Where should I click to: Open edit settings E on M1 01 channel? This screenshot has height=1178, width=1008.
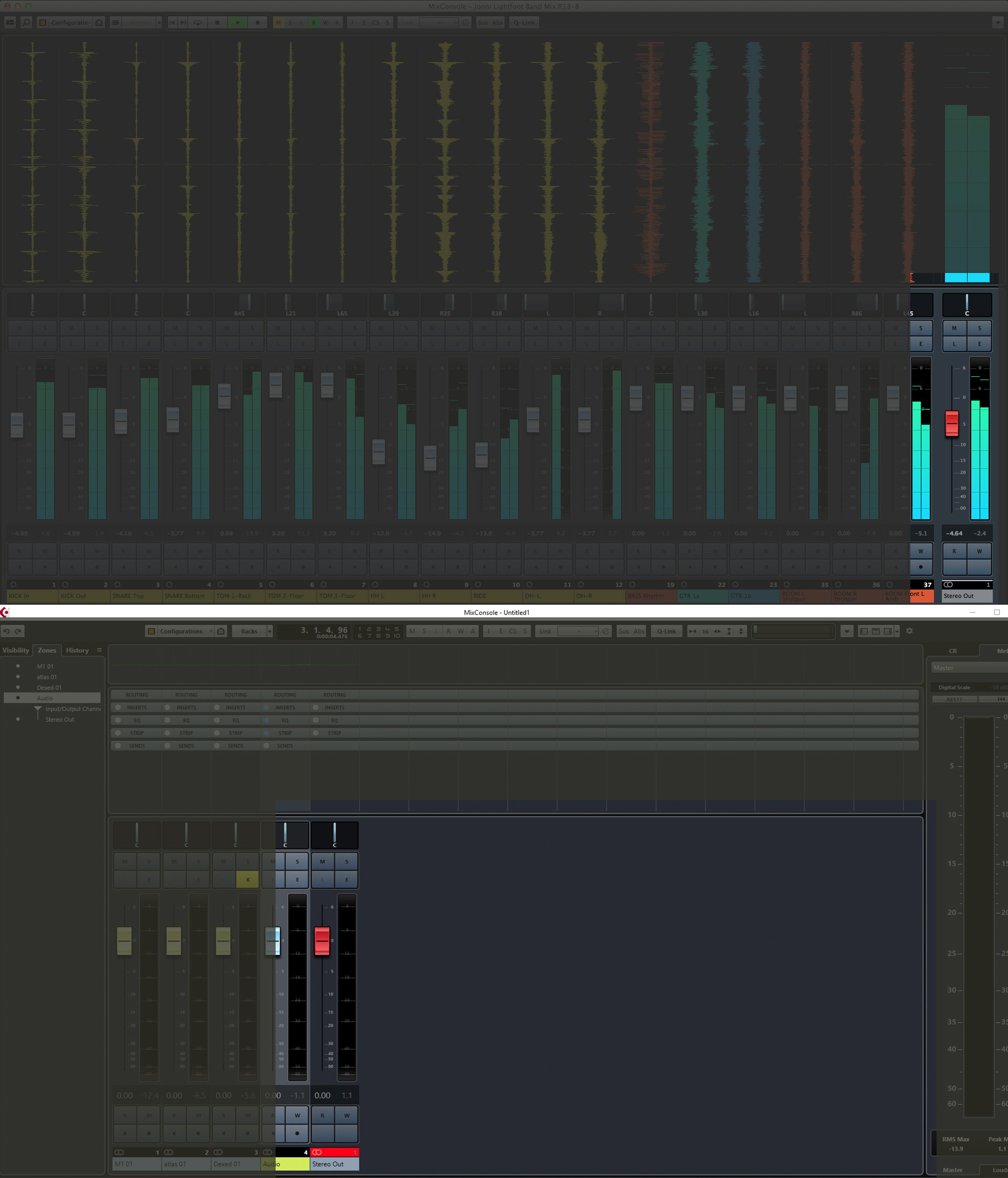click(149, 880)
